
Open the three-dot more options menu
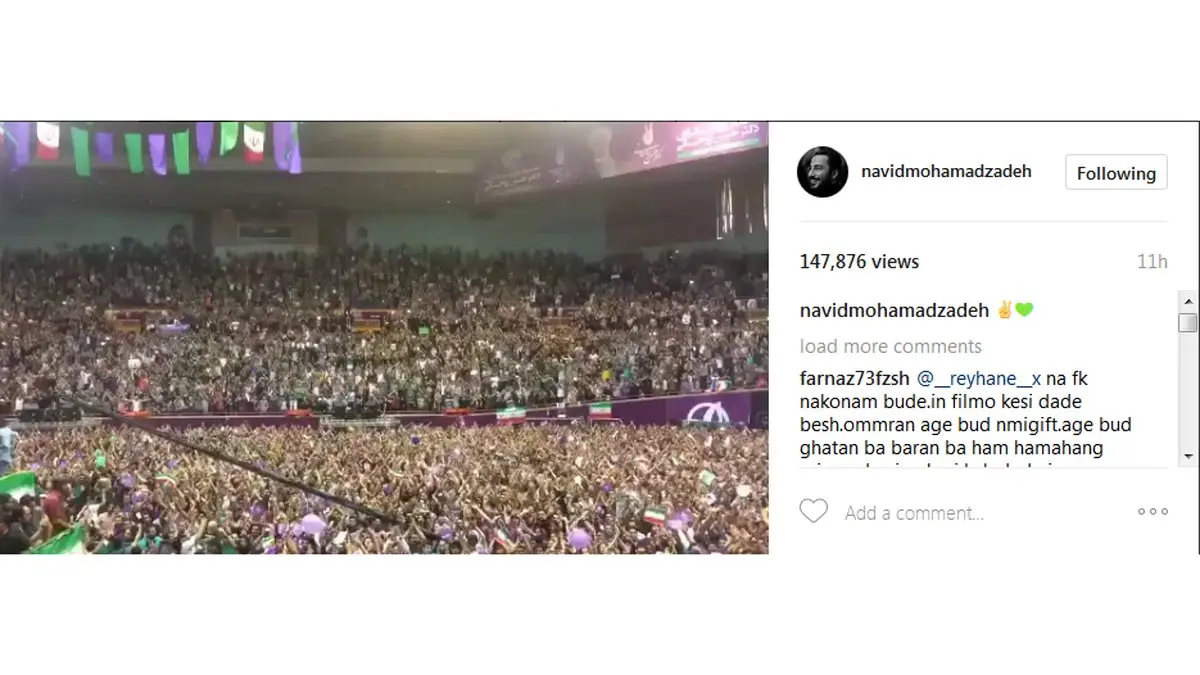pos(1152,511)
